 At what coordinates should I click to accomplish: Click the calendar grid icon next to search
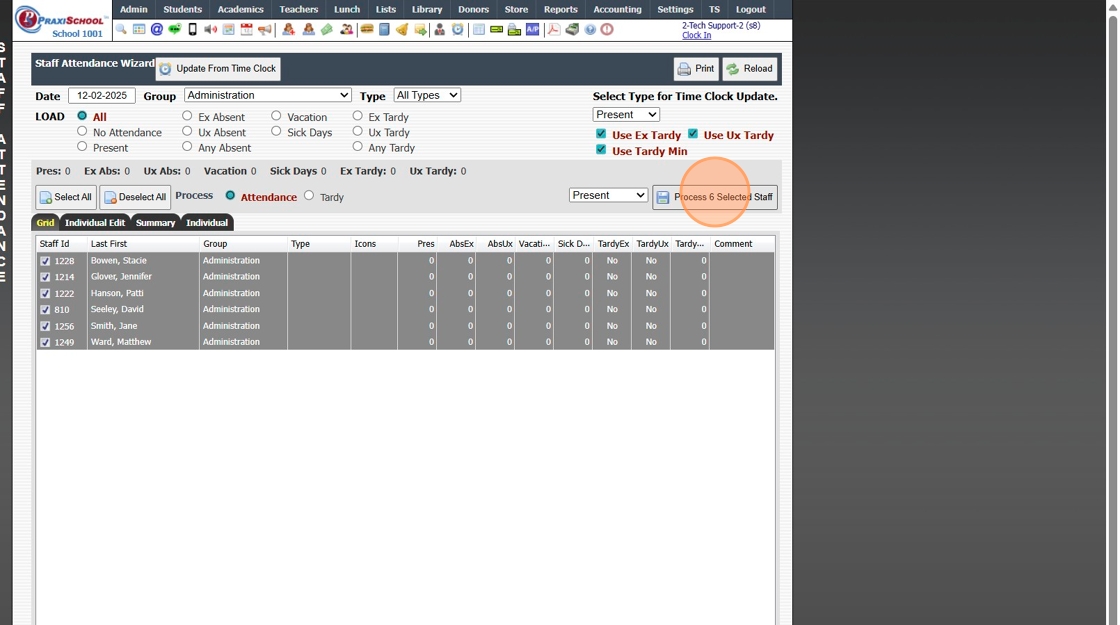pos(139,29)
